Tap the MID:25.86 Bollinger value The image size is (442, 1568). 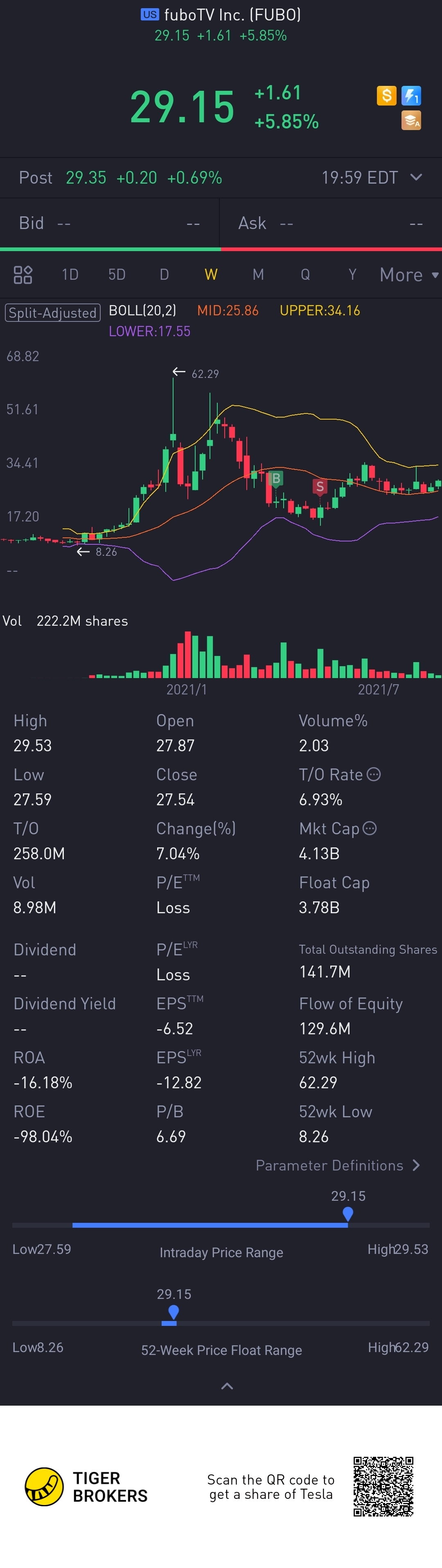click(x=228, y=310)
